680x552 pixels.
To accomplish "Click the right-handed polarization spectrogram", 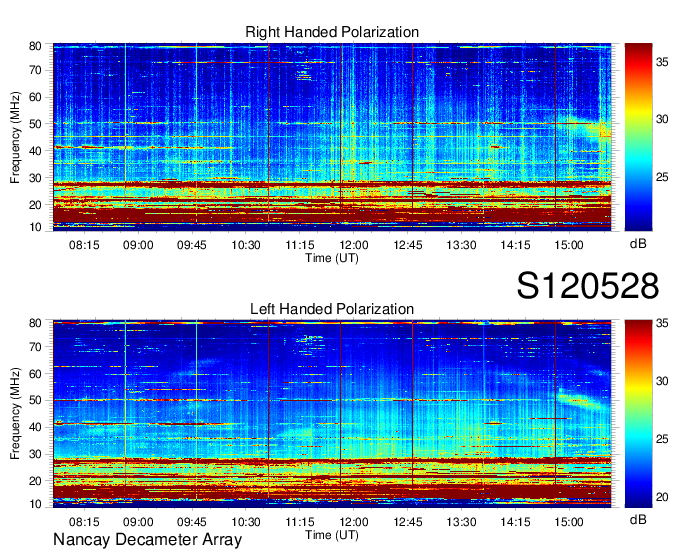I will (332, 137).
